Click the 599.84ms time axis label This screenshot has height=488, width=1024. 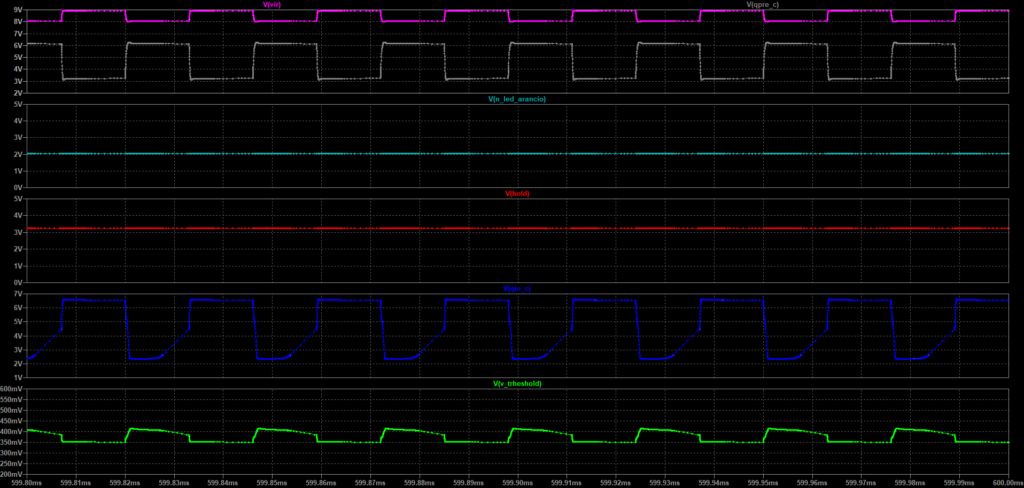click(223, 482)
